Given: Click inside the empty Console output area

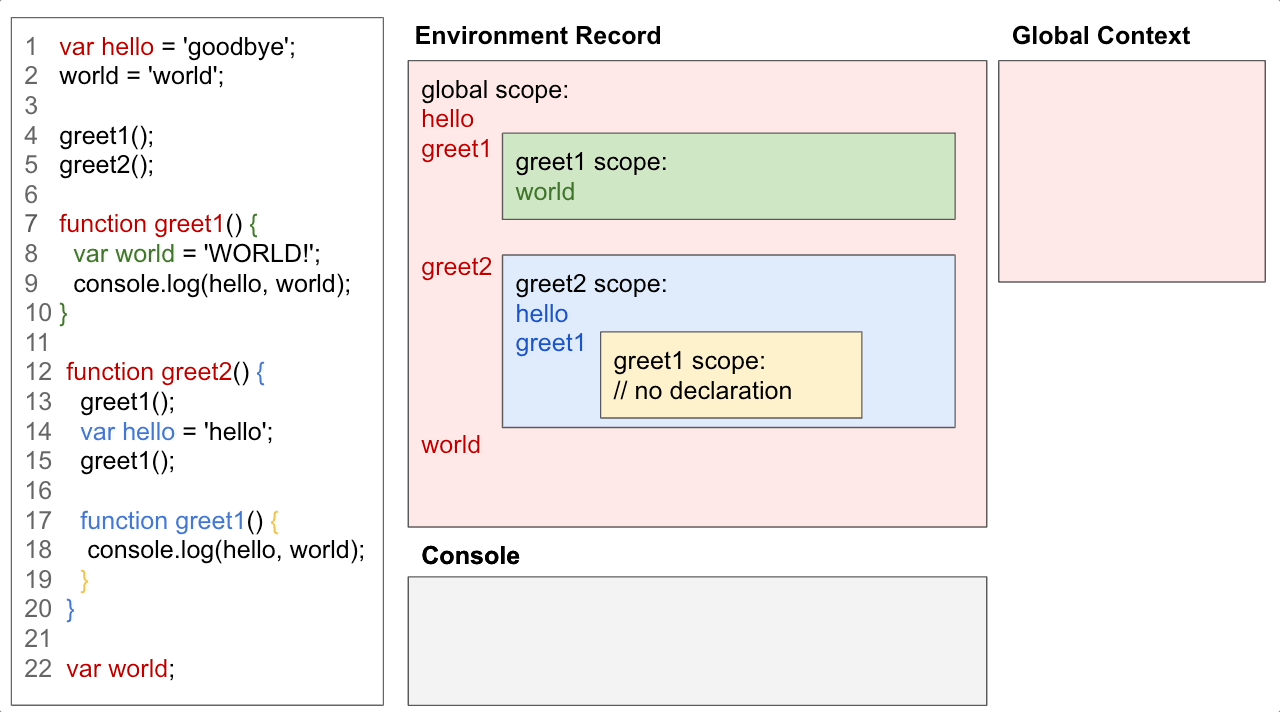Looking at the screenshot, I should tap(695, 640).
